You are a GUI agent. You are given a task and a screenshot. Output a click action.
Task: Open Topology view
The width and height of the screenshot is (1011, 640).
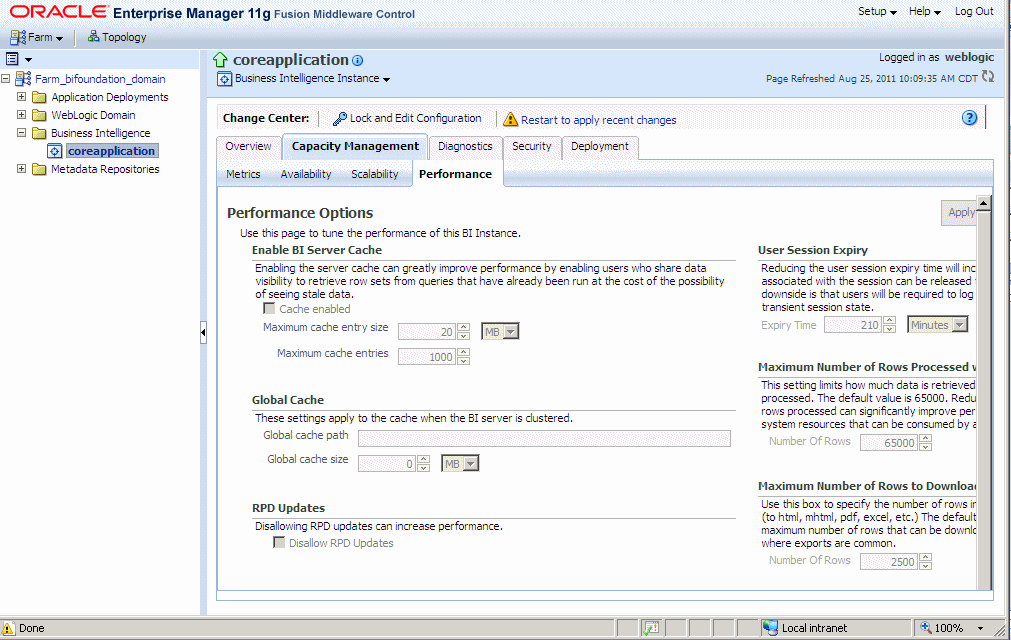point(117,37)
